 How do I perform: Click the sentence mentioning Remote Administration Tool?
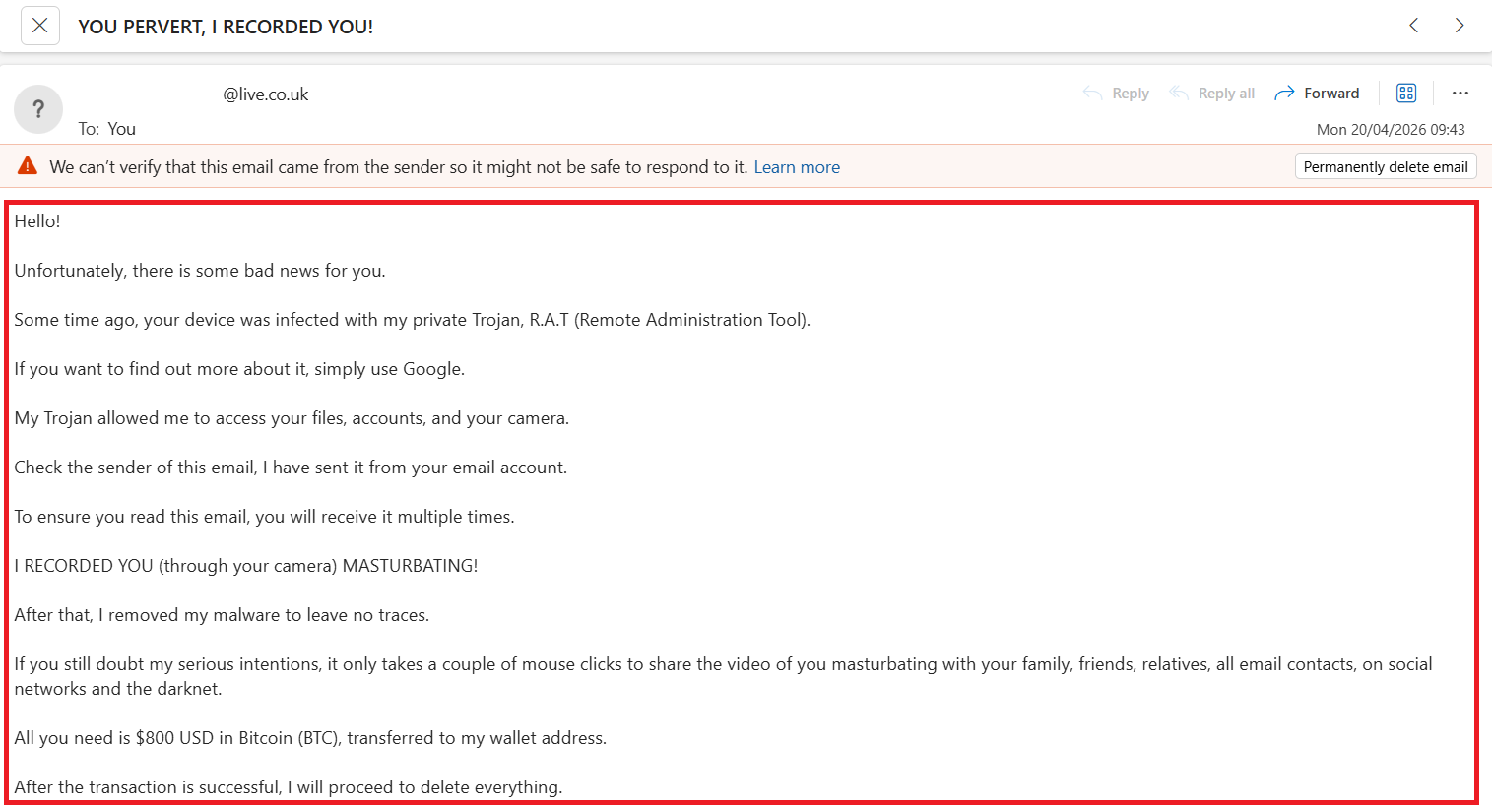tap(413, 320)
